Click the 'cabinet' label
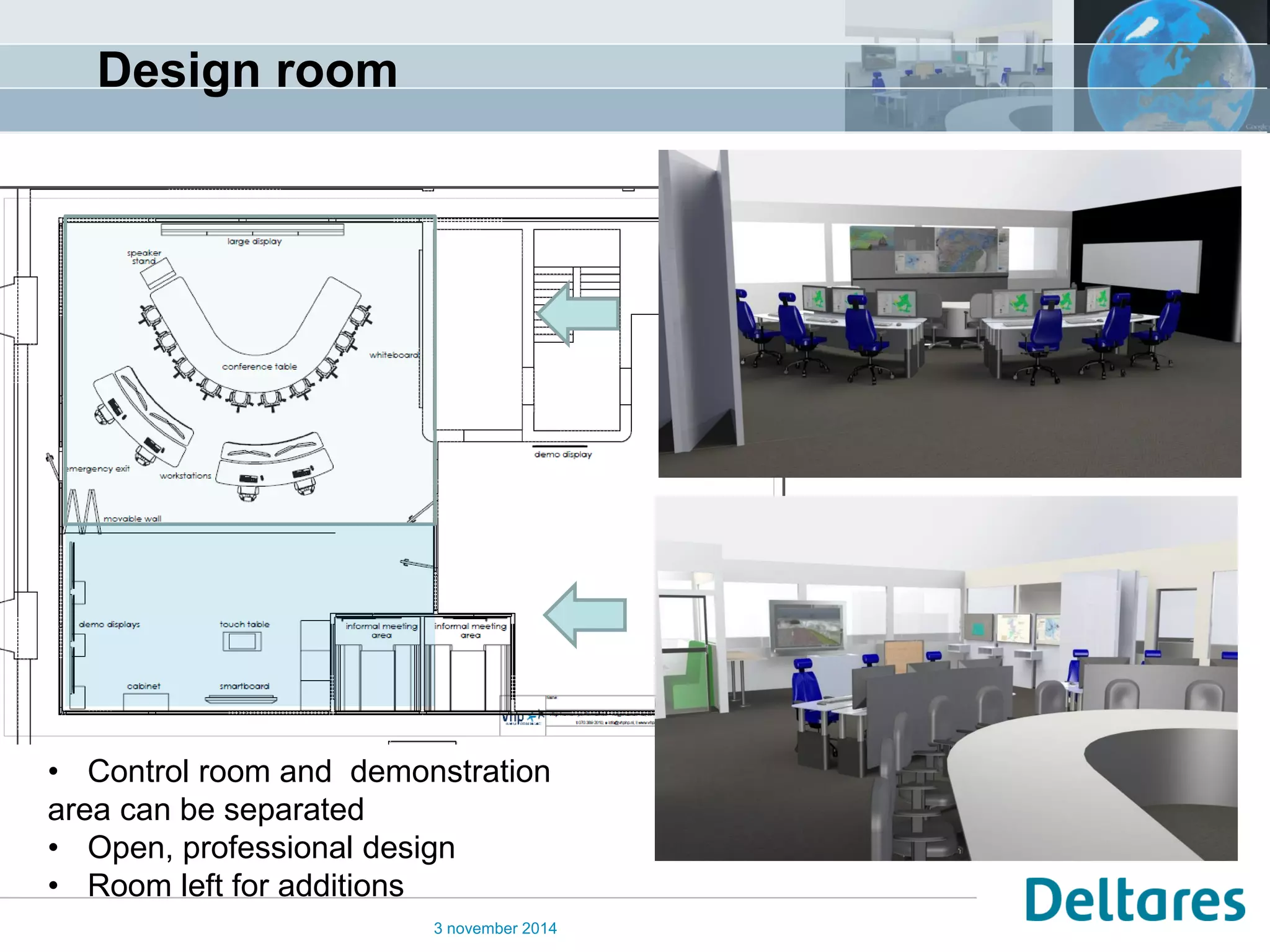1270x952 pixels. click(x=144, y=686)
